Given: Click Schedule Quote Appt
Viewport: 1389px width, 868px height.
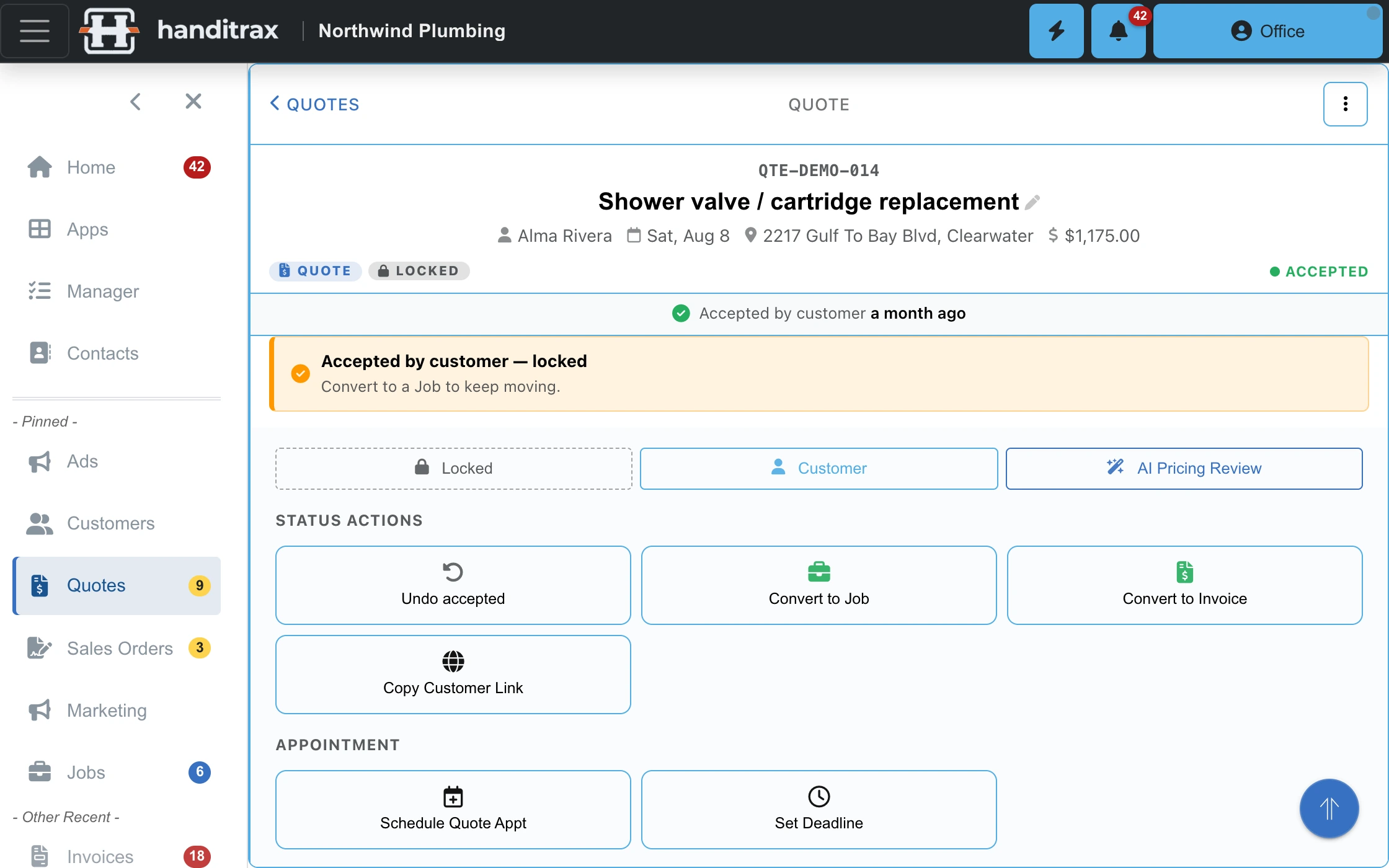Looking at the screenshot, I should [453, 809].
